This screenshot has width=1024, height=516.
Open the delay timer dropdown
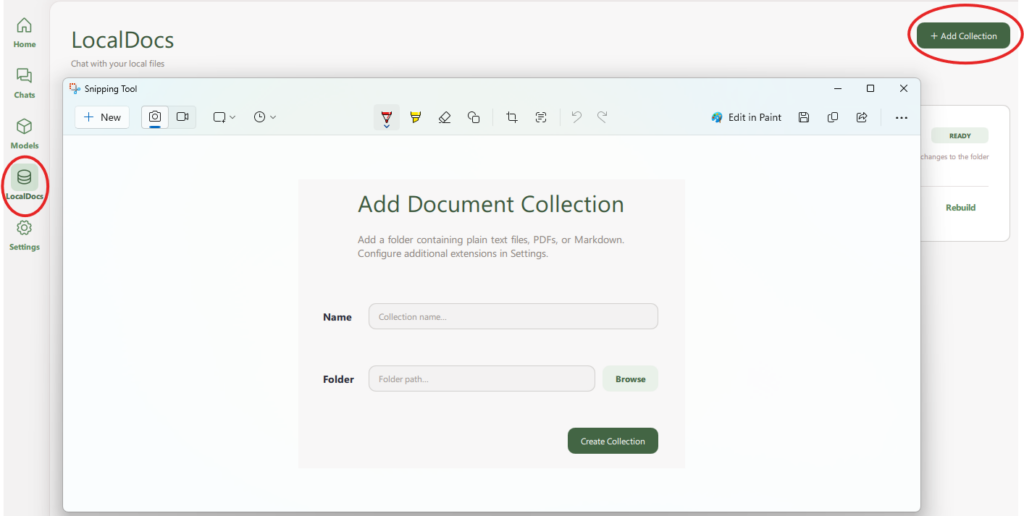(x=265, y=117)
